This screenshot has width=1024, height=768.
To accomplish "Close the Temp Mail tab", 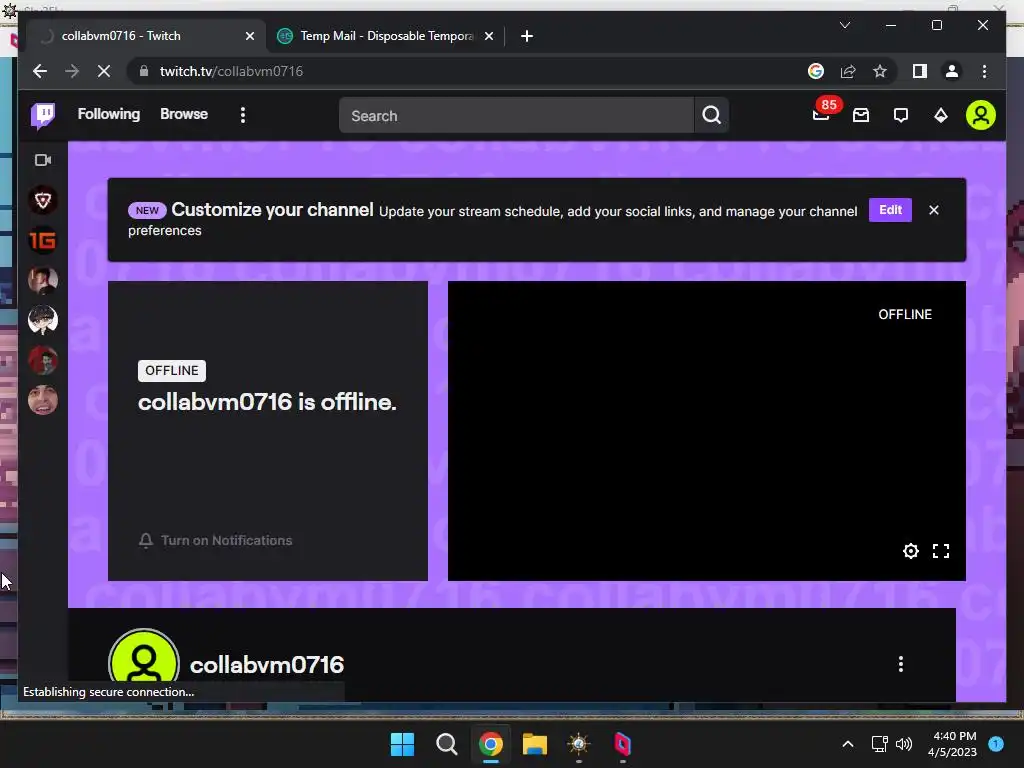I will tap(489, 37).
